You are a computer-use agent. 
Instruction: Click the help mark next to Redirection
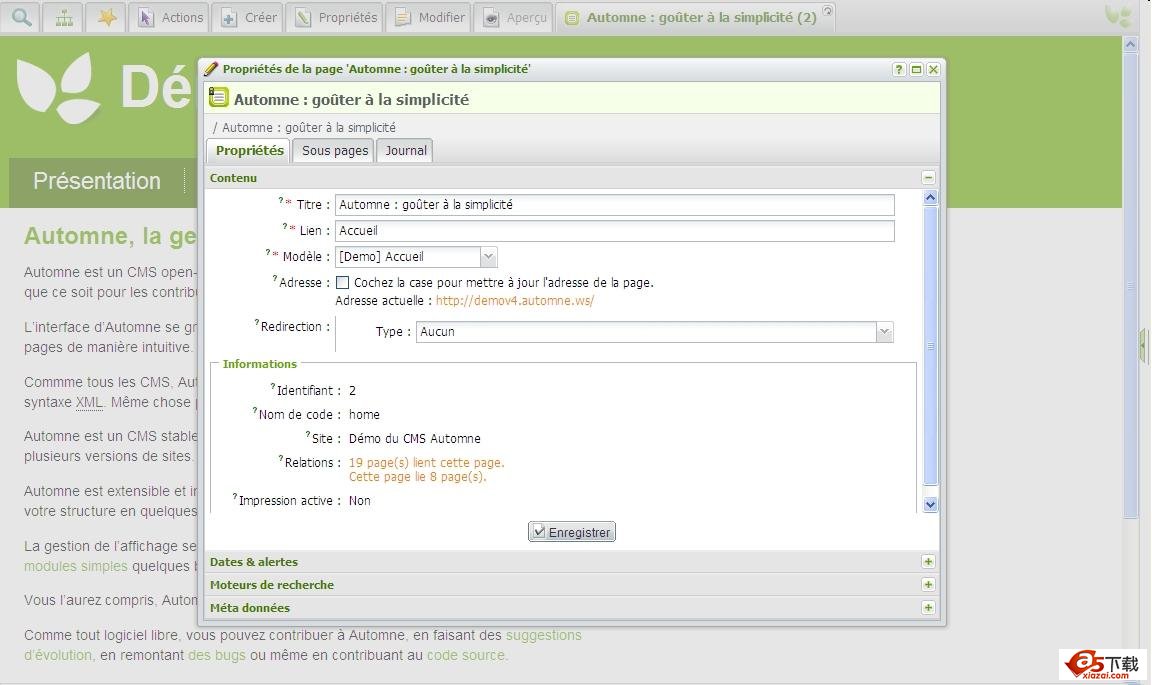(257, 323)
